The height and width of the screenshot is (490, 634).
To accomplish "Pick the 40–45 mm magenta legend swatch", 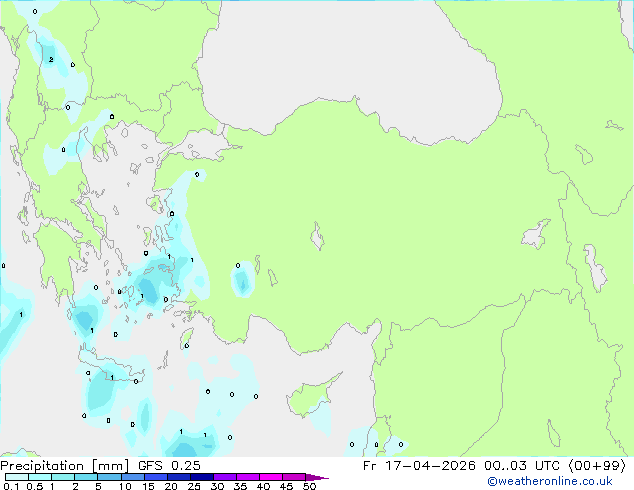I will 271,477.
